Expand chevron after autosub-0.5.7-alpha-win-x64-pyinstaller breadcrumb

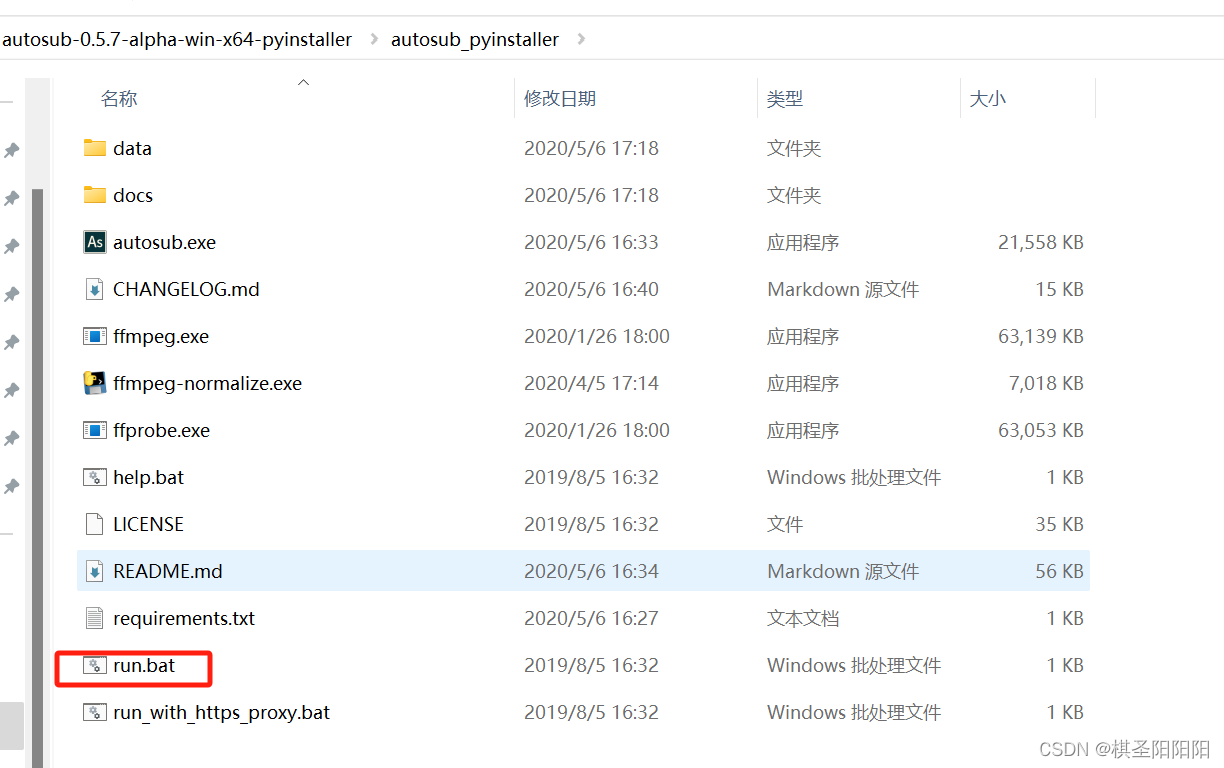pyautogui.click(x=374, y=40)
